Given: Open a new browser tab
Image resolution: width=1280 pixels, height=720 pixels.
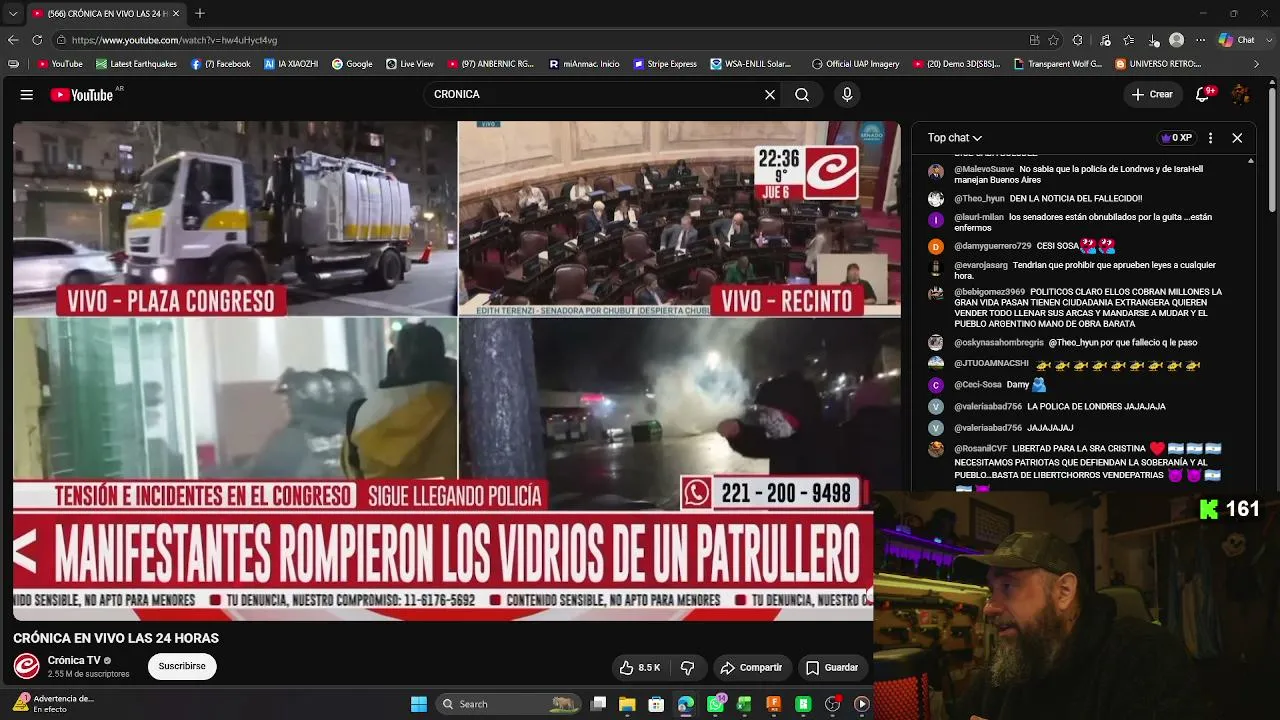Looking at the screenshot, I should click(x=200, y=13).
